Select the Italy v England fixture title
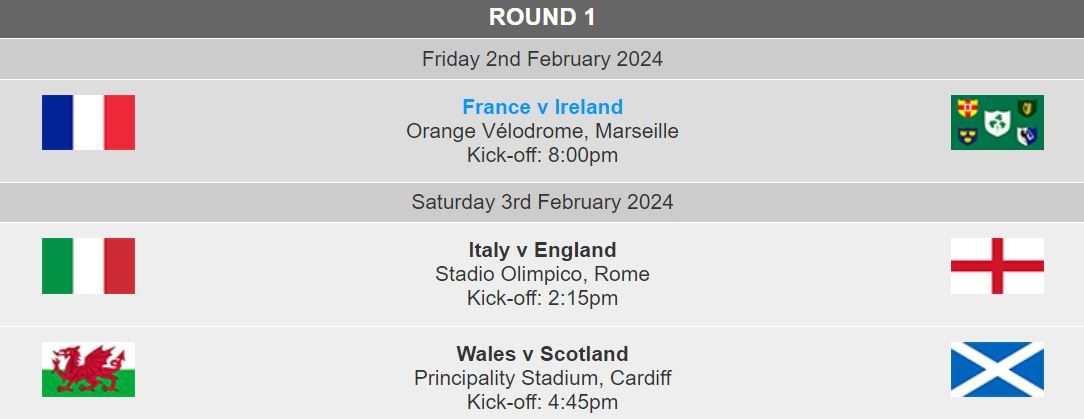 [x=542, y=250]
